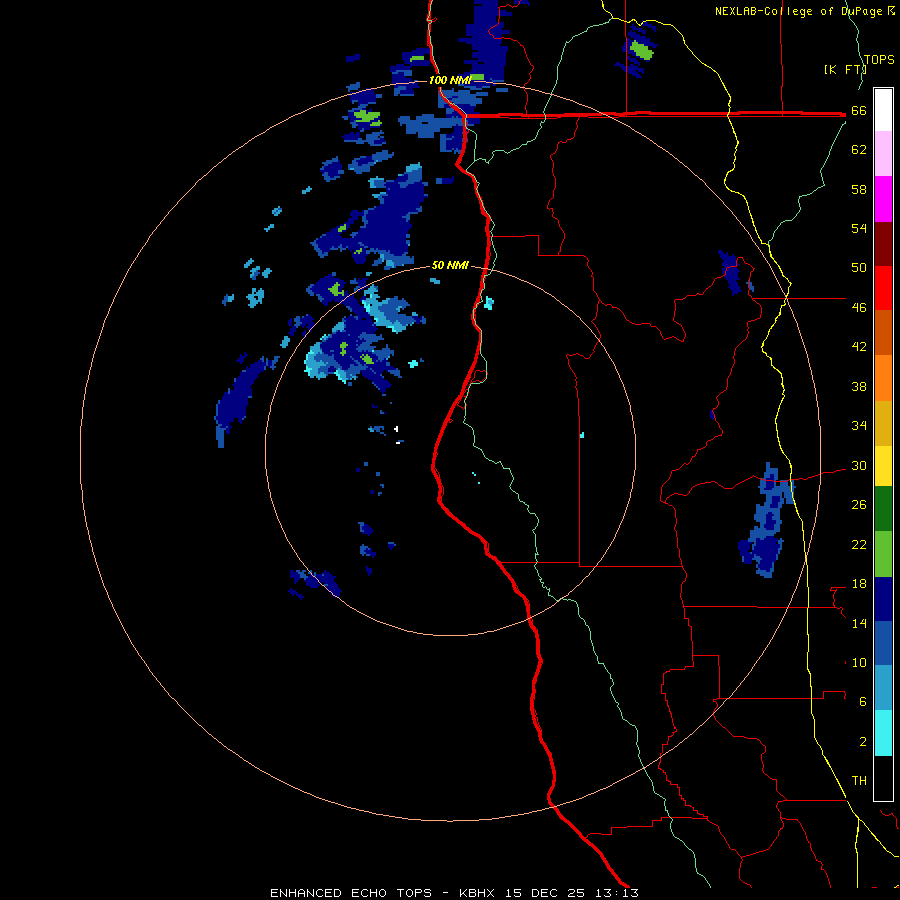Screen dimensions: 900x900
Task: Click the '18' legend value
Action: coord(859,584)
